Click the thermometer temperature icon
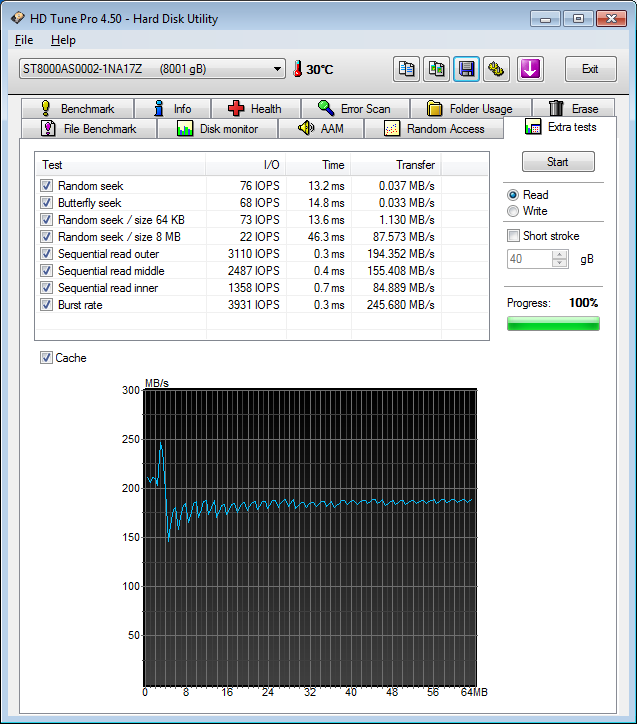 click(x=298, y=69)
